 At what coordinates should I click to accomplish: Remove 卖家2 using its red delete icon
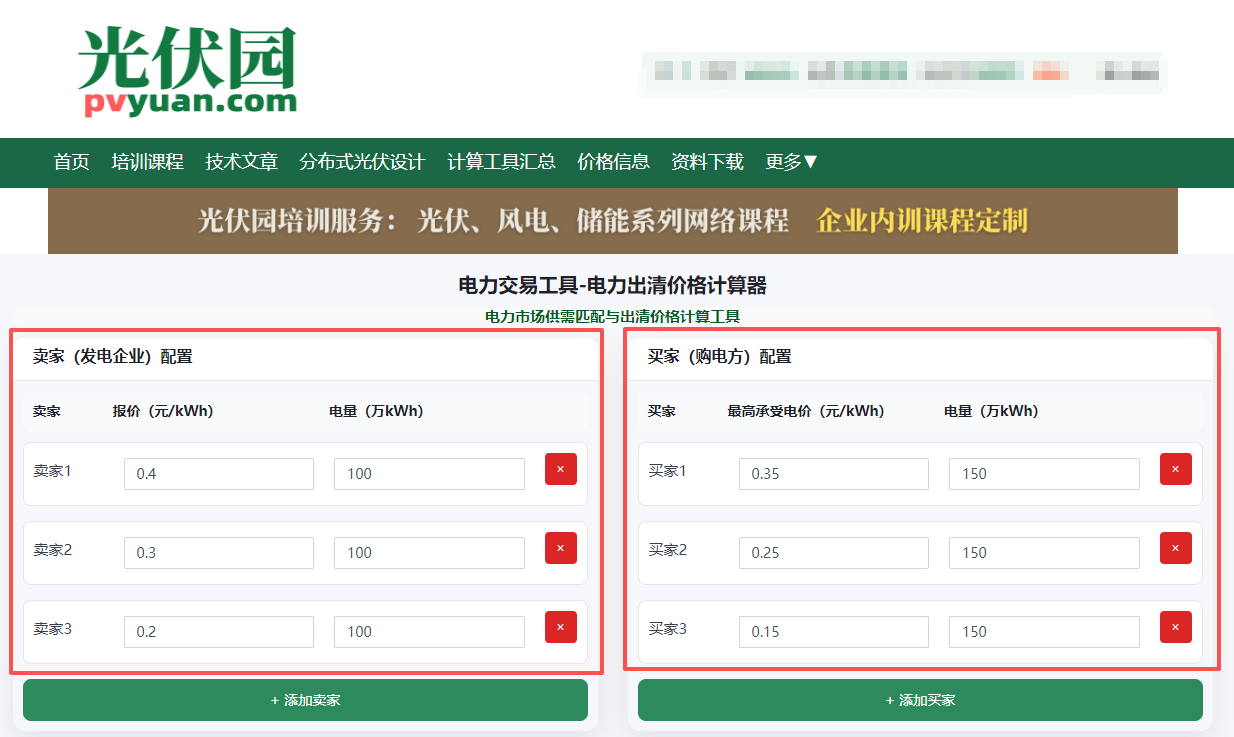(x=560, y=548)
